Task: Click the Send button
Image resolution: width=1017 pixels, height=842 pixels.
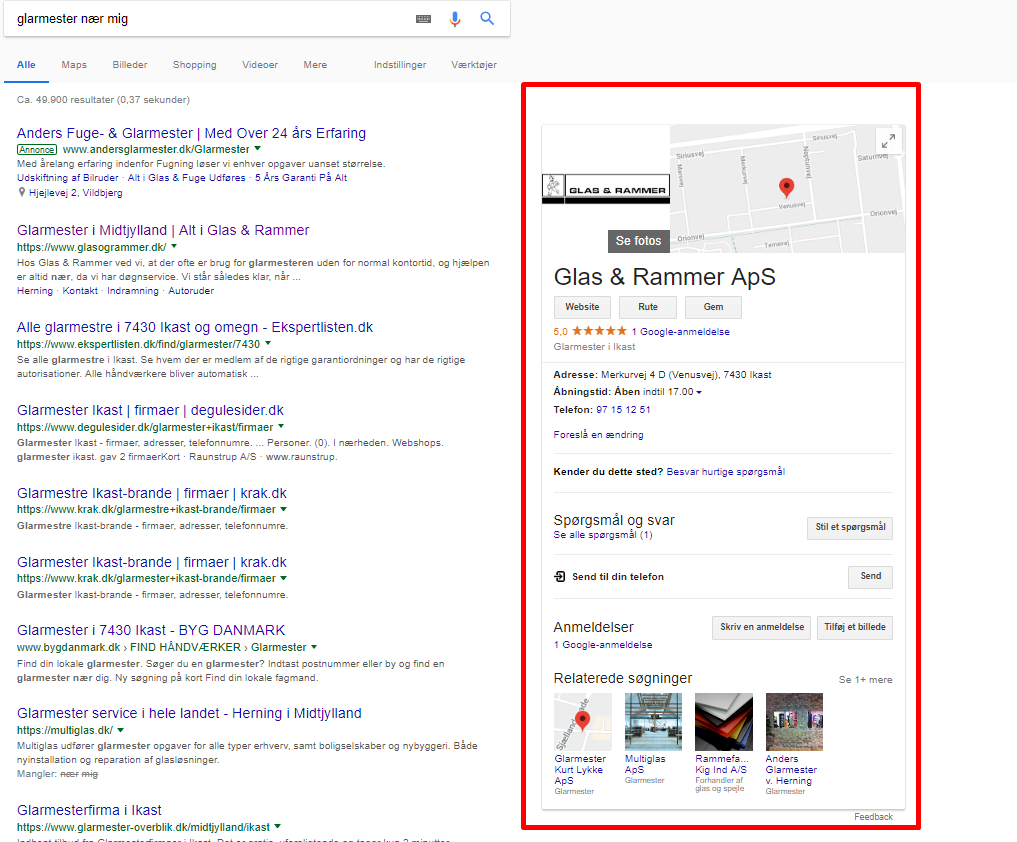Action: click(x=870, y=577)
